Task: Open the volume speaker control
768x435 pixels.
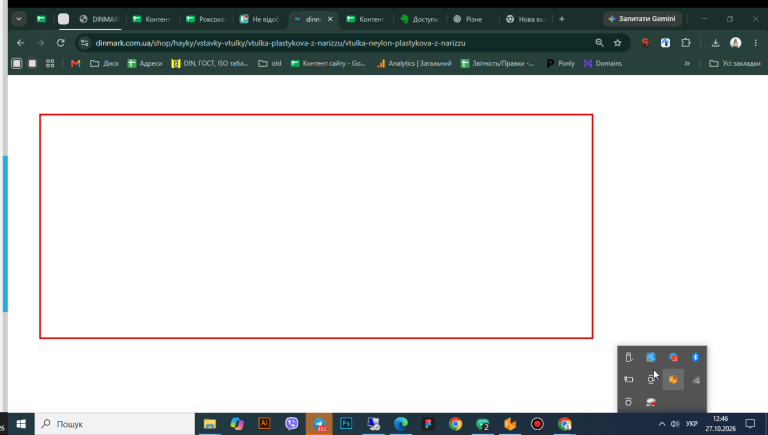Action: pos(675,424)
